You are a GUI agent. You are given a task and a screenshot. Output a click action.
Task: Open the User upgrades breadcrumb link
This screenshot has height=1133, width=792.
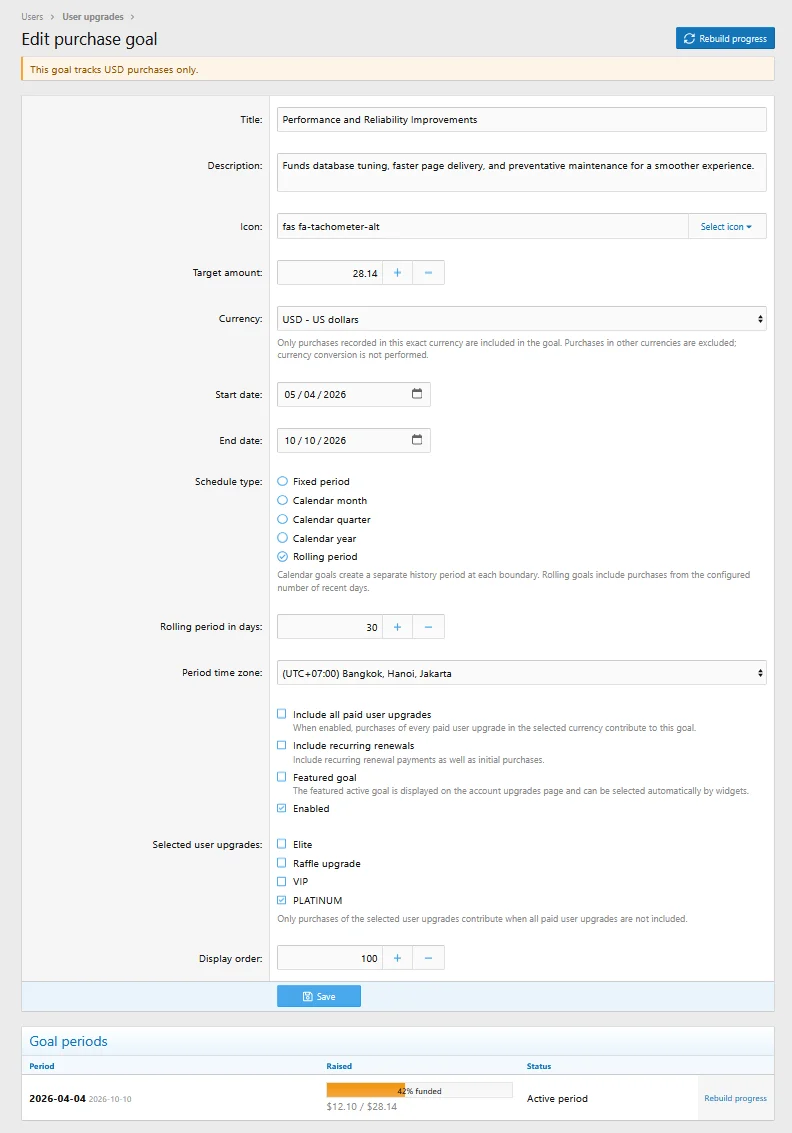click(x=92, y=17)
